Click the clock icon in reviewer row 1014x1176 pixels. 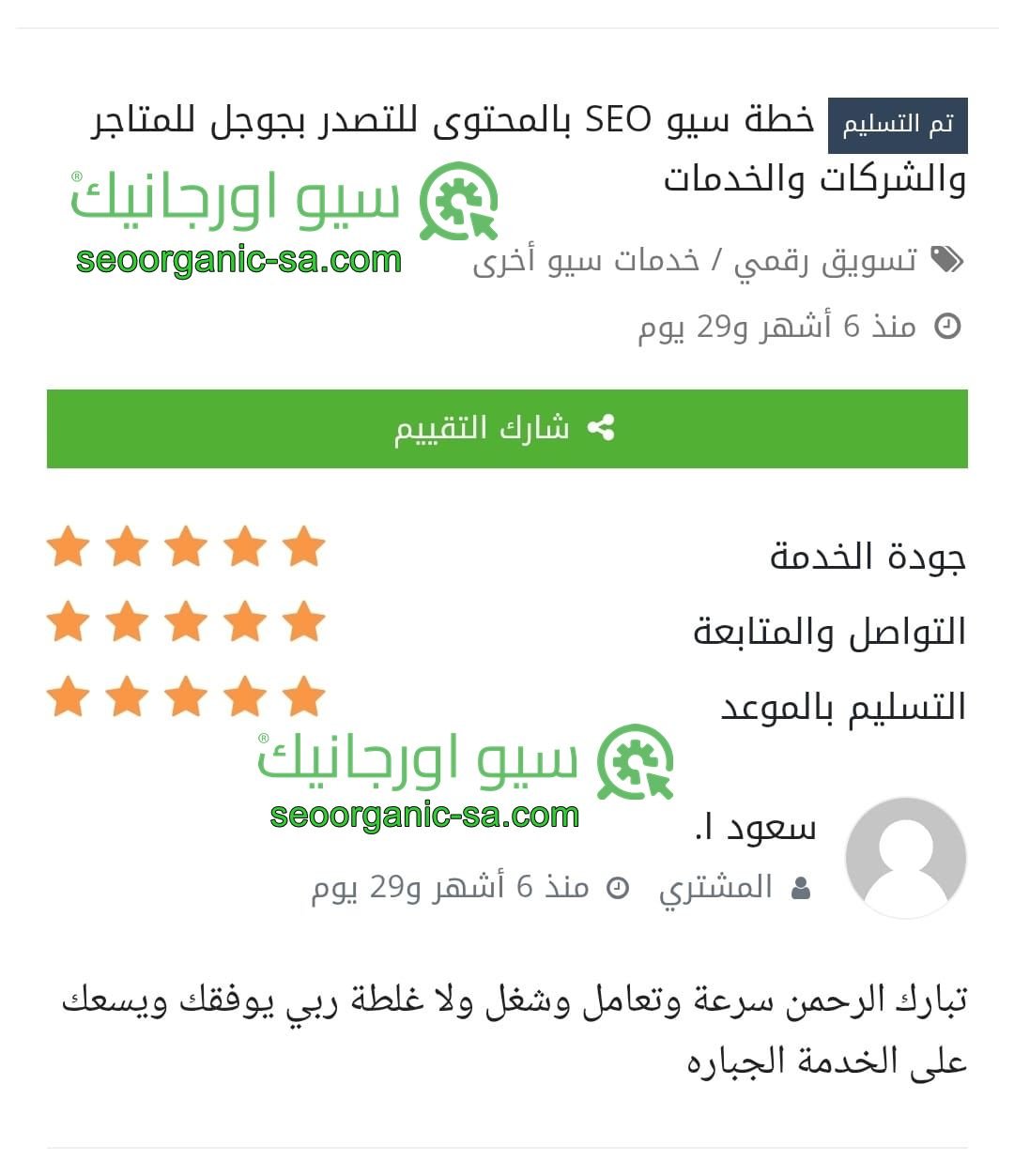pos(617,888)
